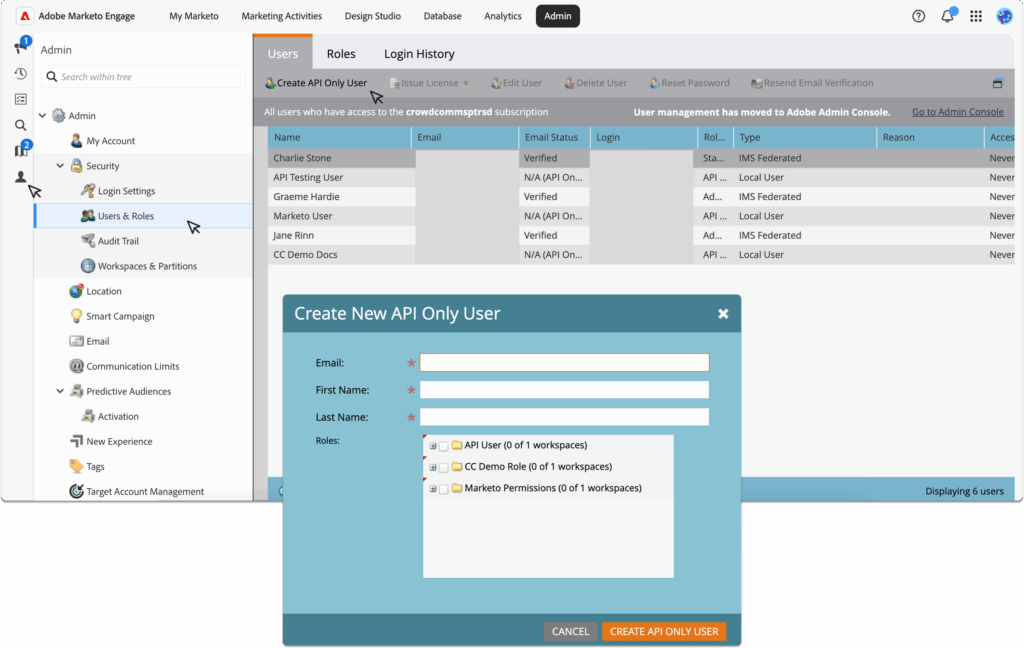Click the Audit Trail tree icon
Viewport: 1024px width, 648px height.
(89, 241)
